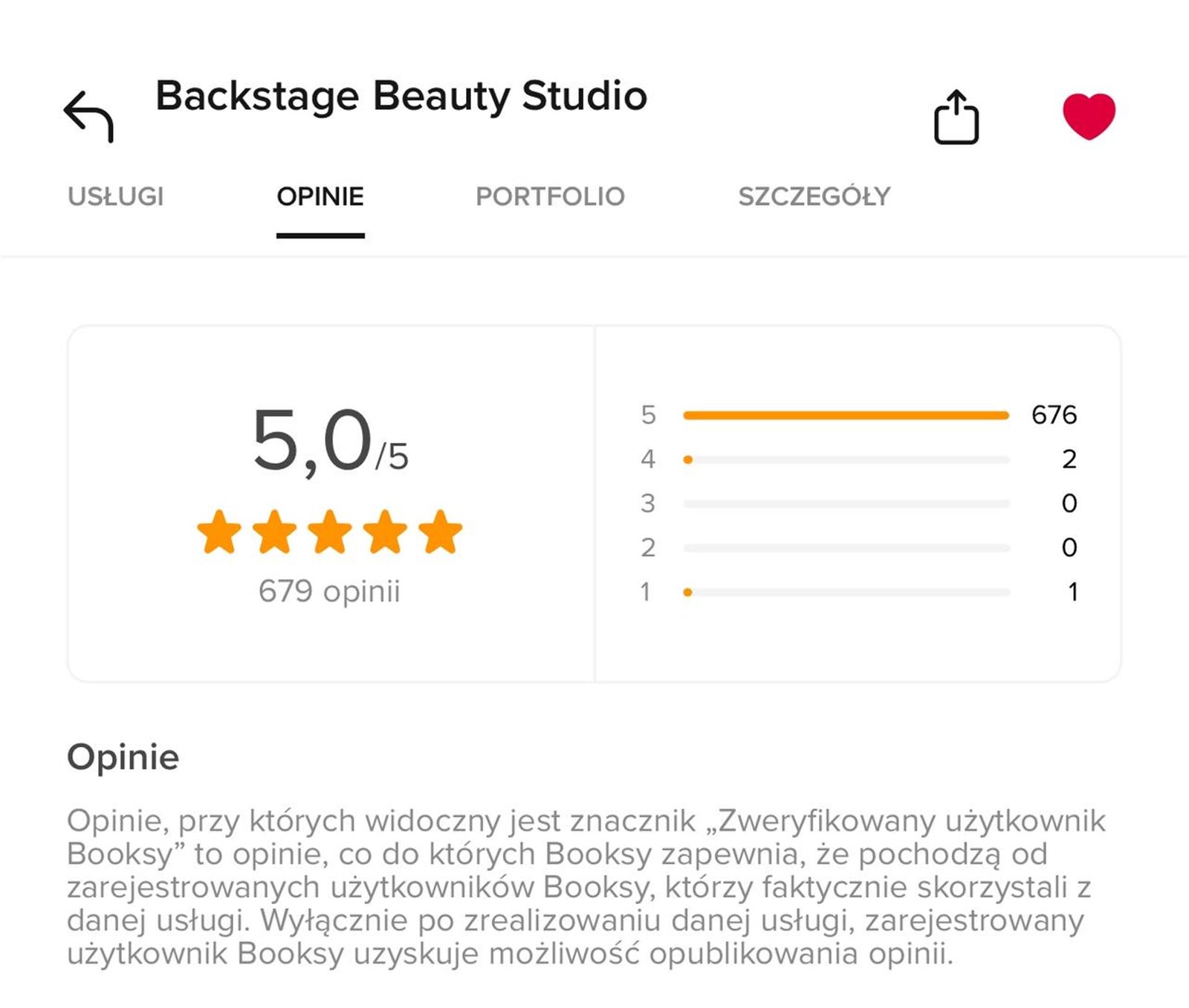The width and height of the screenshot is (1189, 1008).
Task: Click the 676 five-star review count
Action: (1054, 415)
